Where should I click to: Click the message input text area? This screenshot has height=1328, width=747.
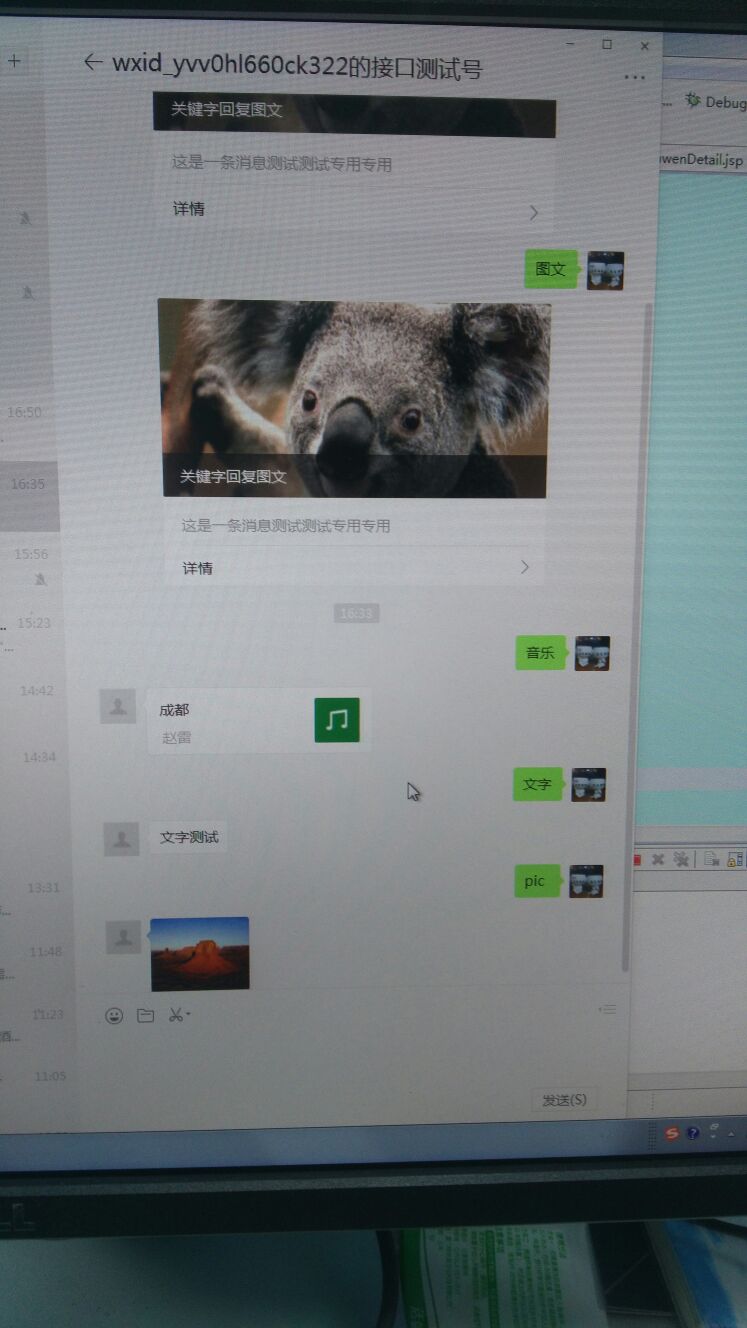pyautogui.click(x=350, y=1060)
